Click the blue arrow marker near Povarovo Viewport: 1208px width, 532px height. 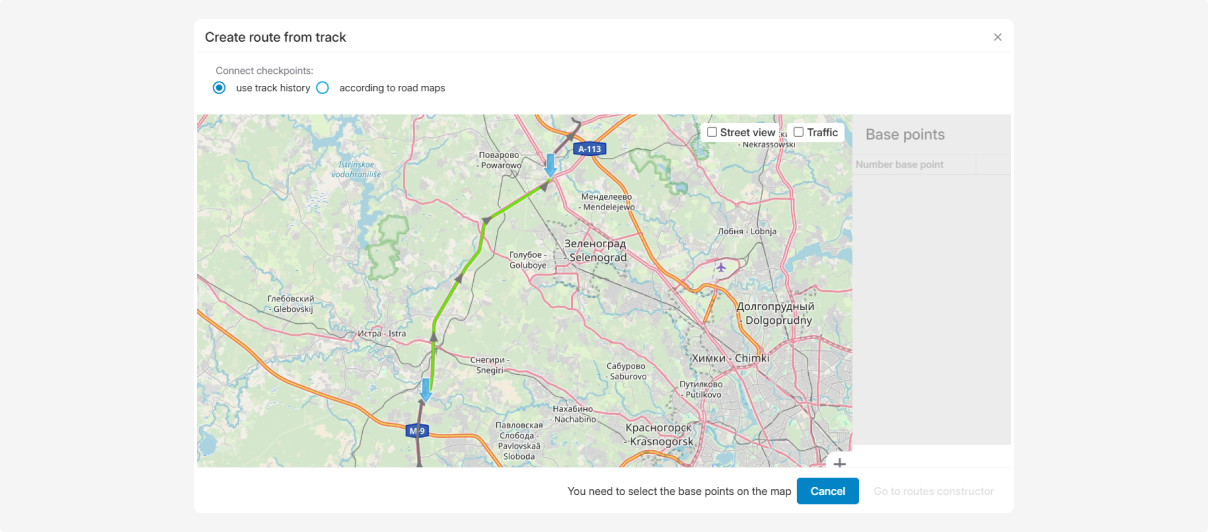pyautogui.click(x=550, y=165)
